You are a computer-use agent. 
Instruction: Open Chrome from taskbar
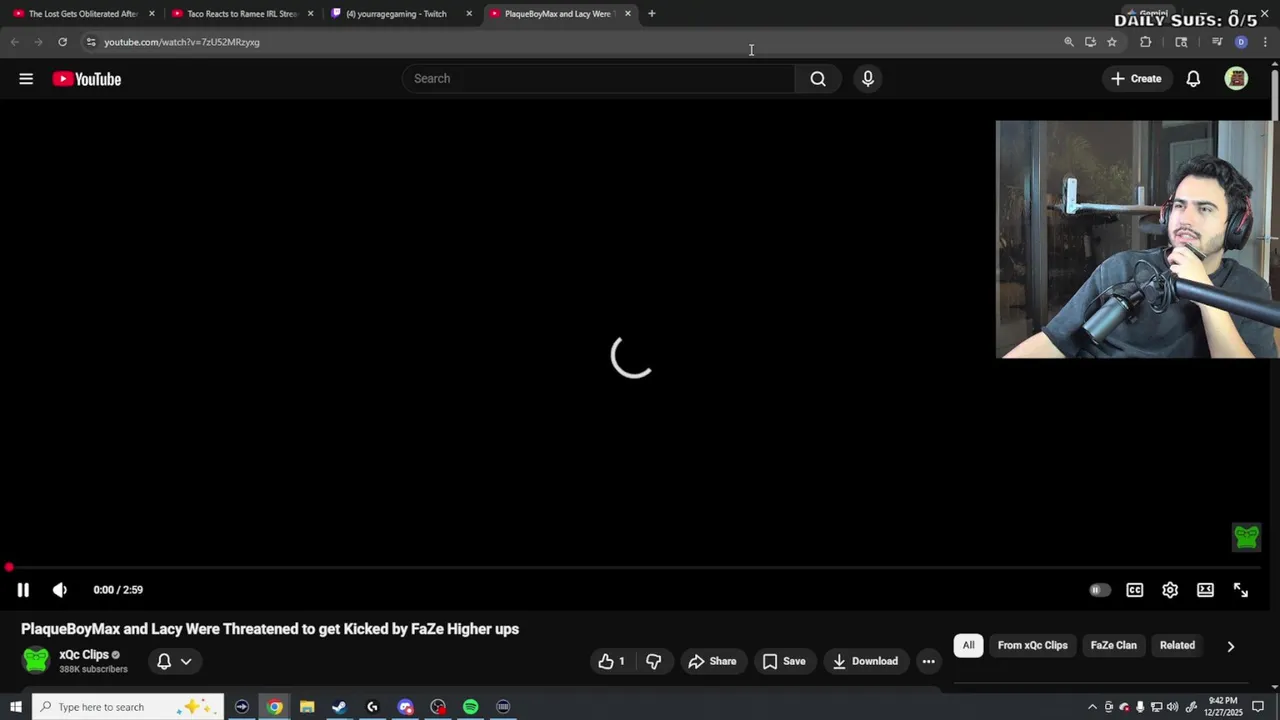[274, 707]
